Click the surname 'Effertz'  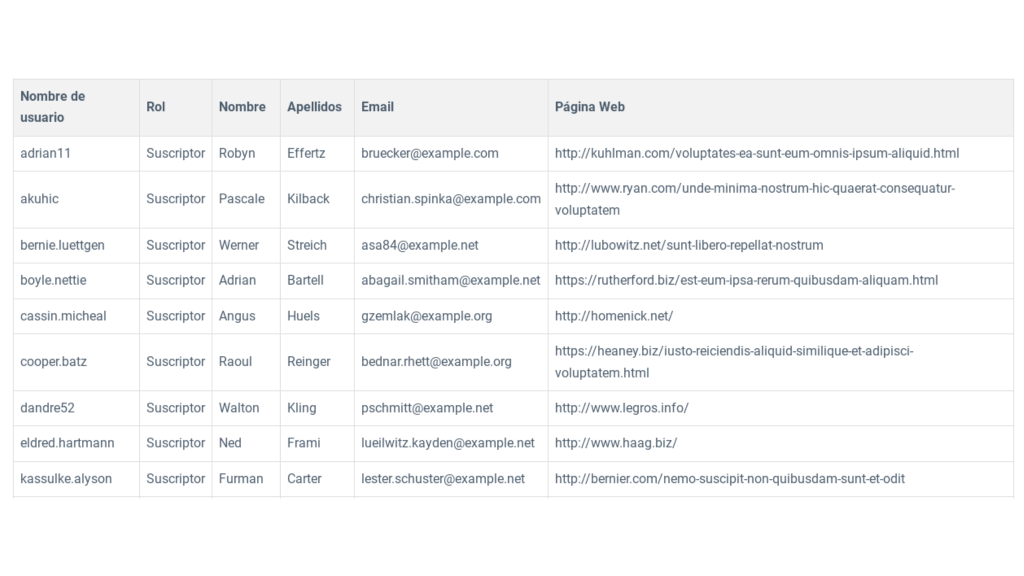[x=306, y=153]
